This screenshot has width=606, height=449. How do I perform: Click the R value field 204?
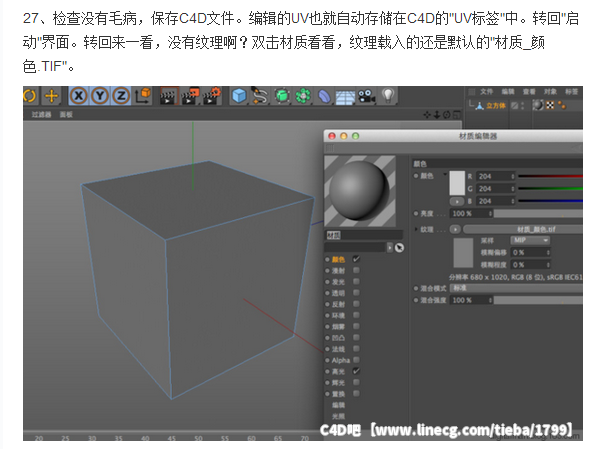pyautogui.click(x=495, y=177)
